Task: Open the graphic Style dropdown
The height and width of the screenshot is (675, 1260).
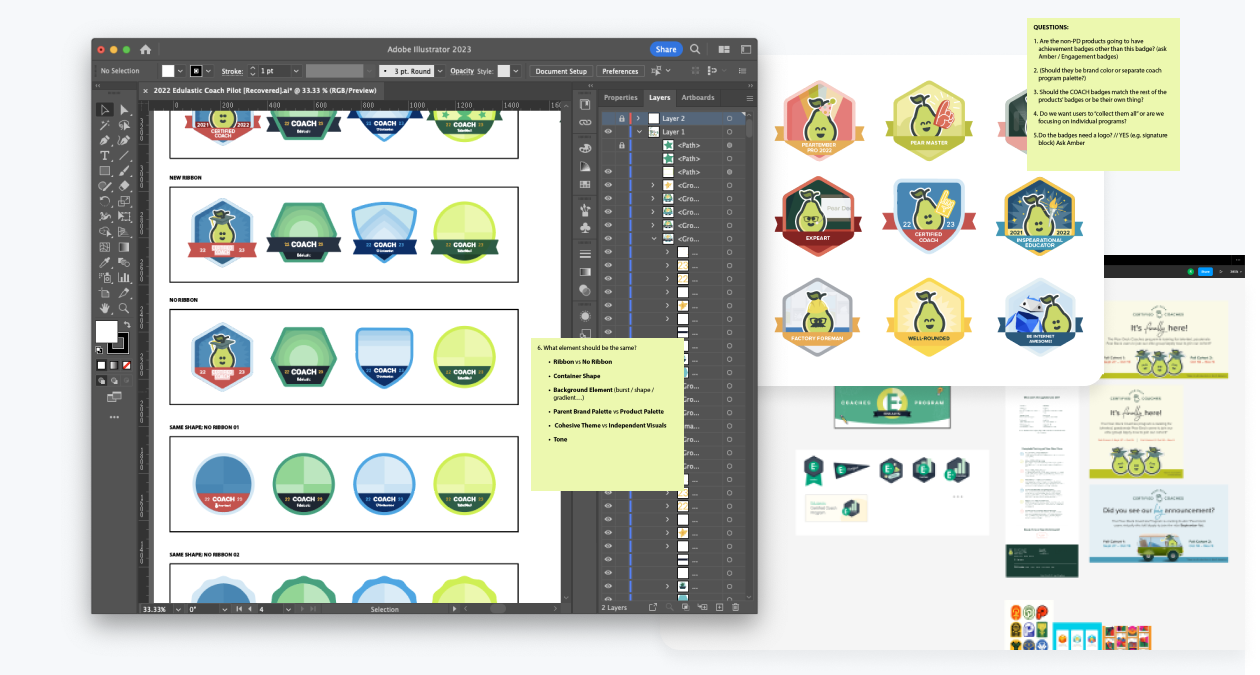Action: pos(516,71)
